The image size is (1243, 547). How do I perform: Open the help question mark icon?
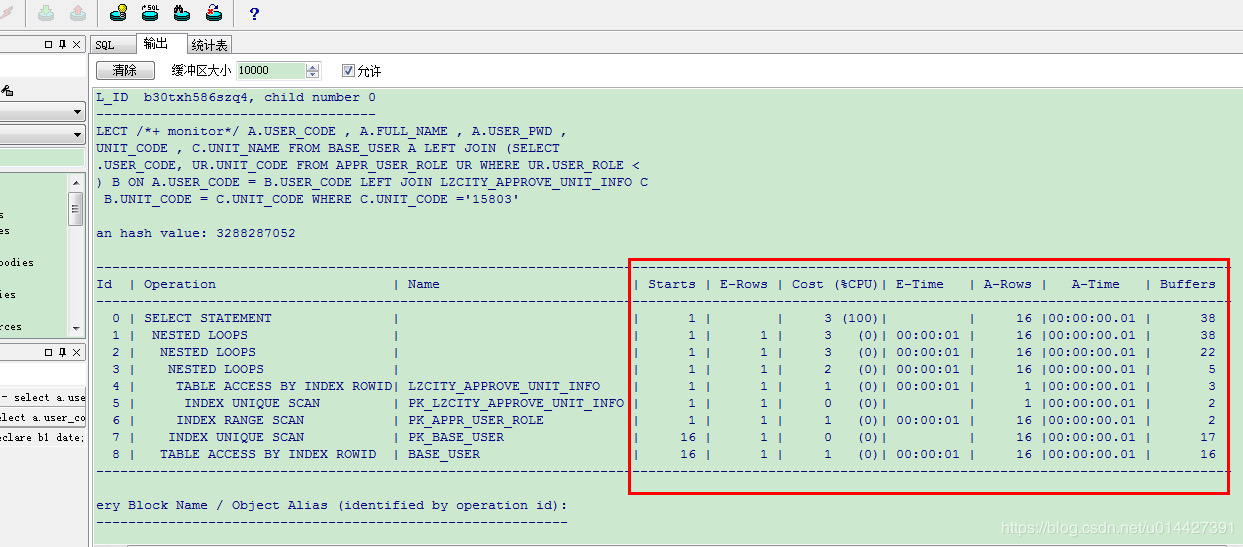(254, 13)
